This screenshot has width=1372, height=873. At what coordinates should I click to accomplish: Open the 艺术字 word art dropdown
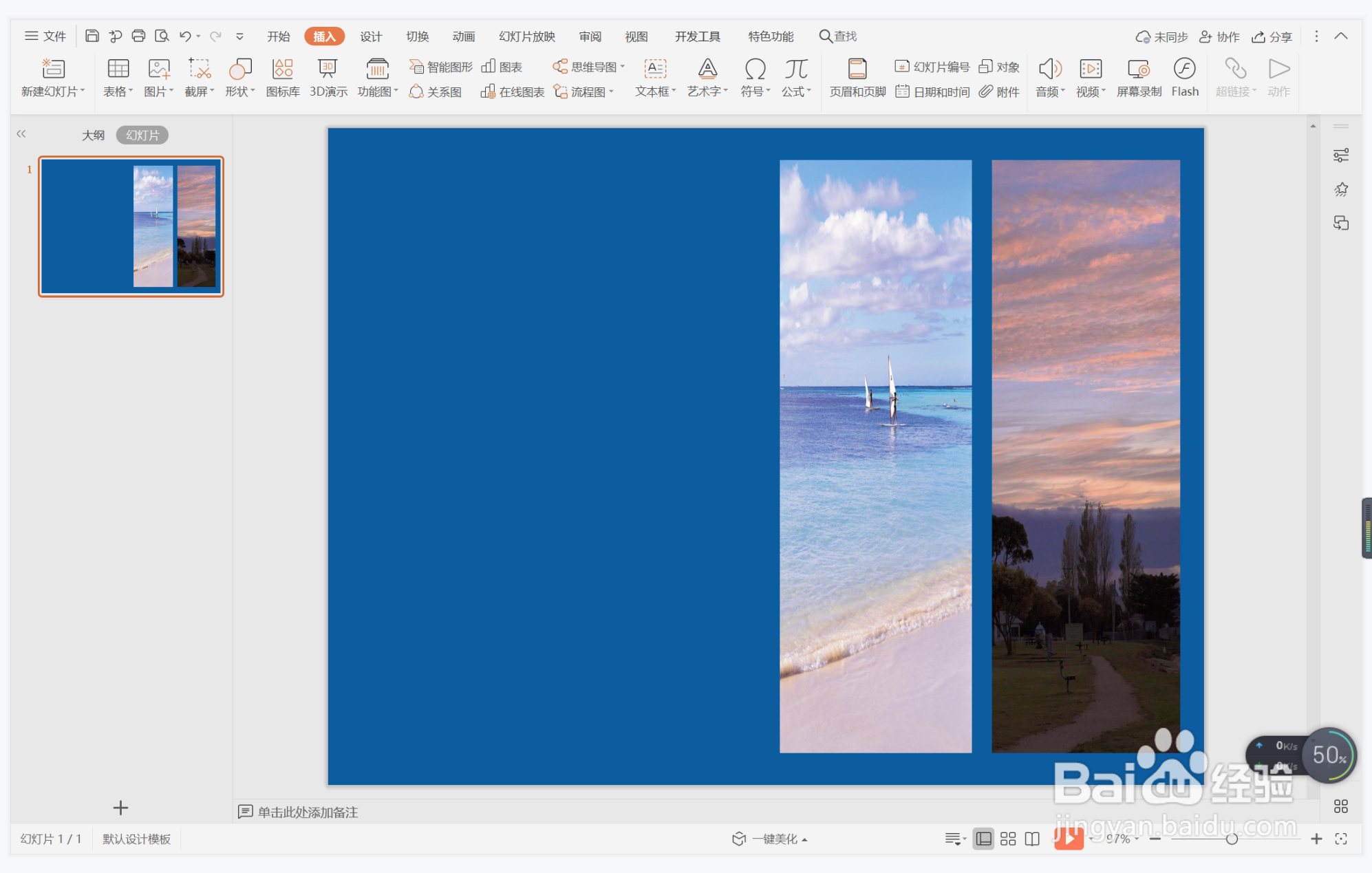pyautogui.click(x=707, y=91)
